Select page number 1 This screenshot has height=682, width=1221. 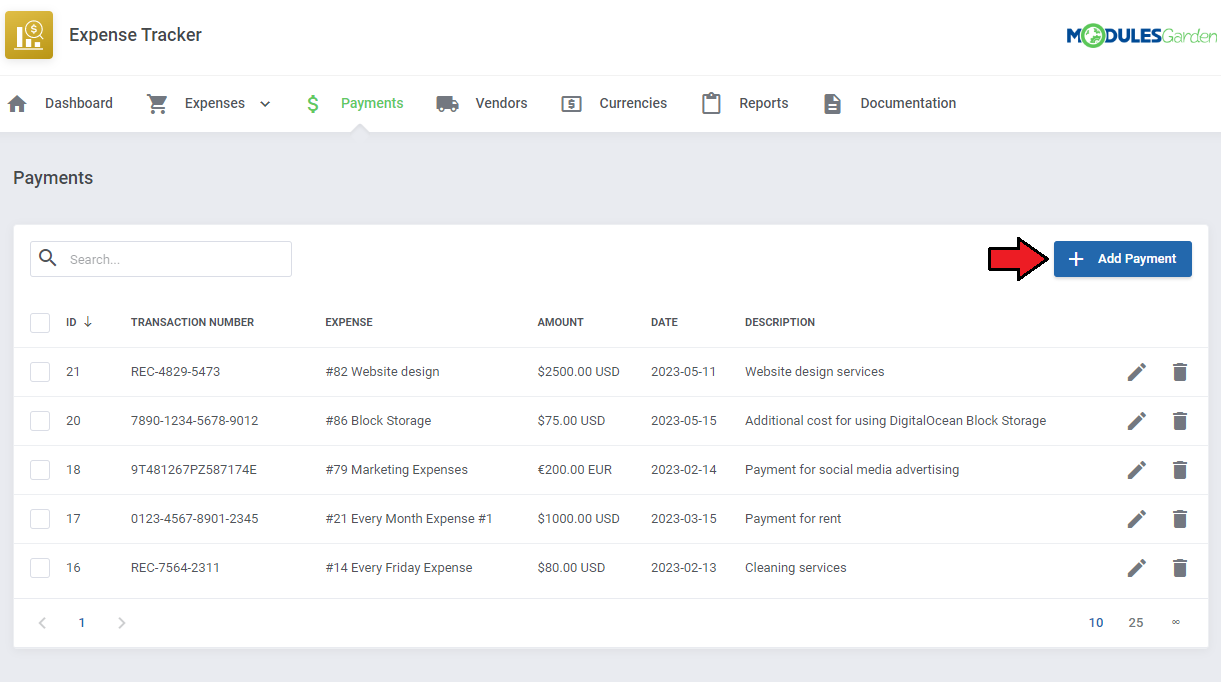(x=82, y=623)
